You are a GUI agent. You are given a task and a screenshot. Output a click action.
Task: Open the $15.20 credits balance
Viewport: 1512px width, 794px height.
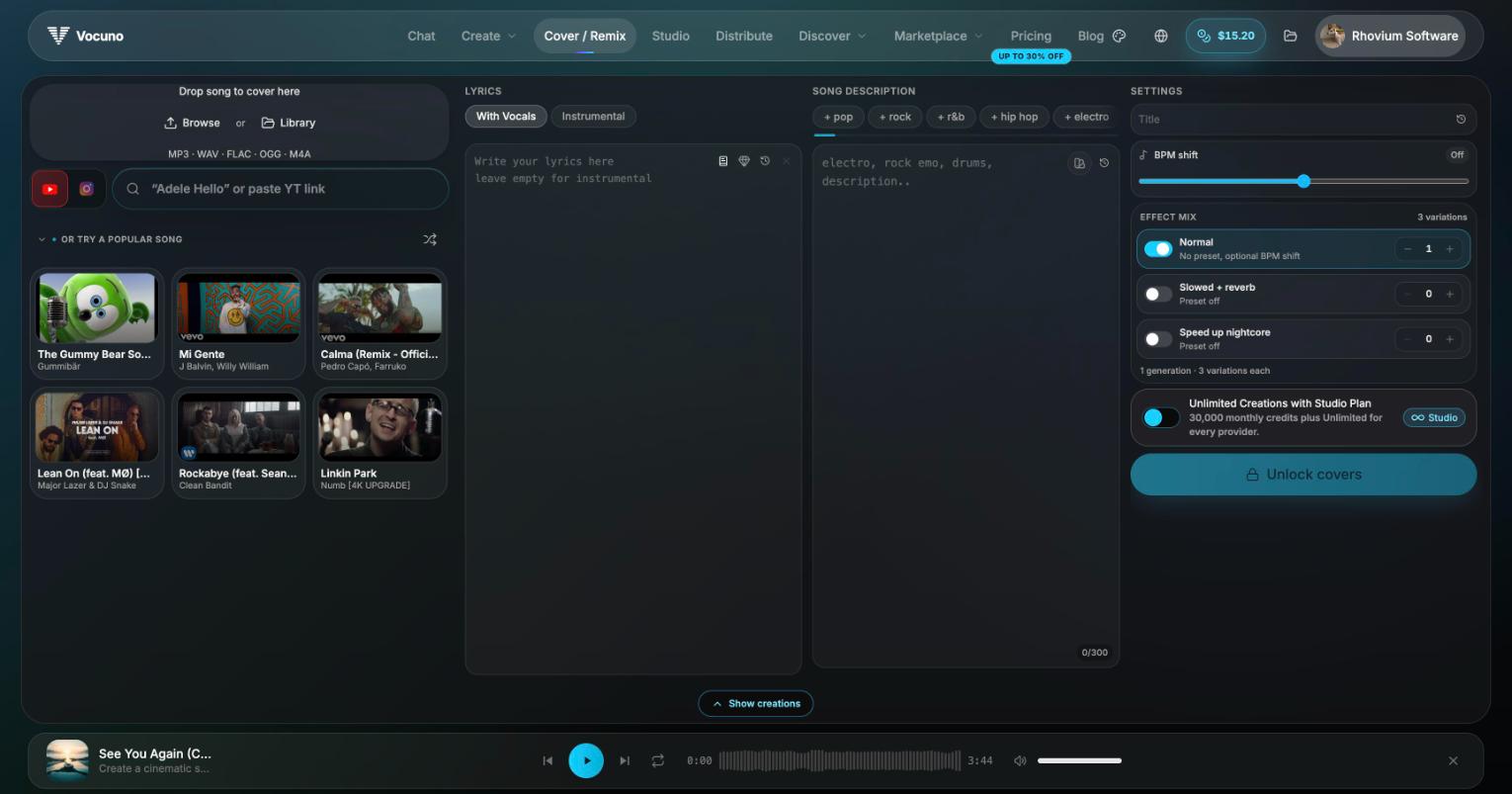[1225, 36]
